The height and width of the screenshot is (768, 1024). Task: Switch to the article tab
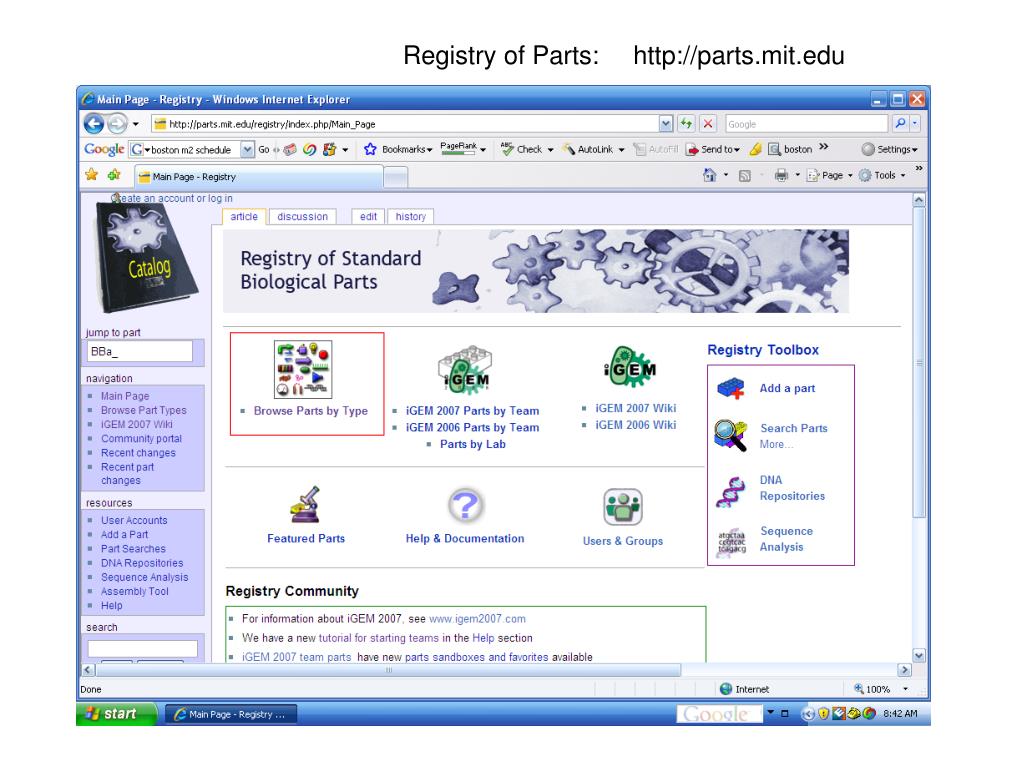click(x=244, y=217)
